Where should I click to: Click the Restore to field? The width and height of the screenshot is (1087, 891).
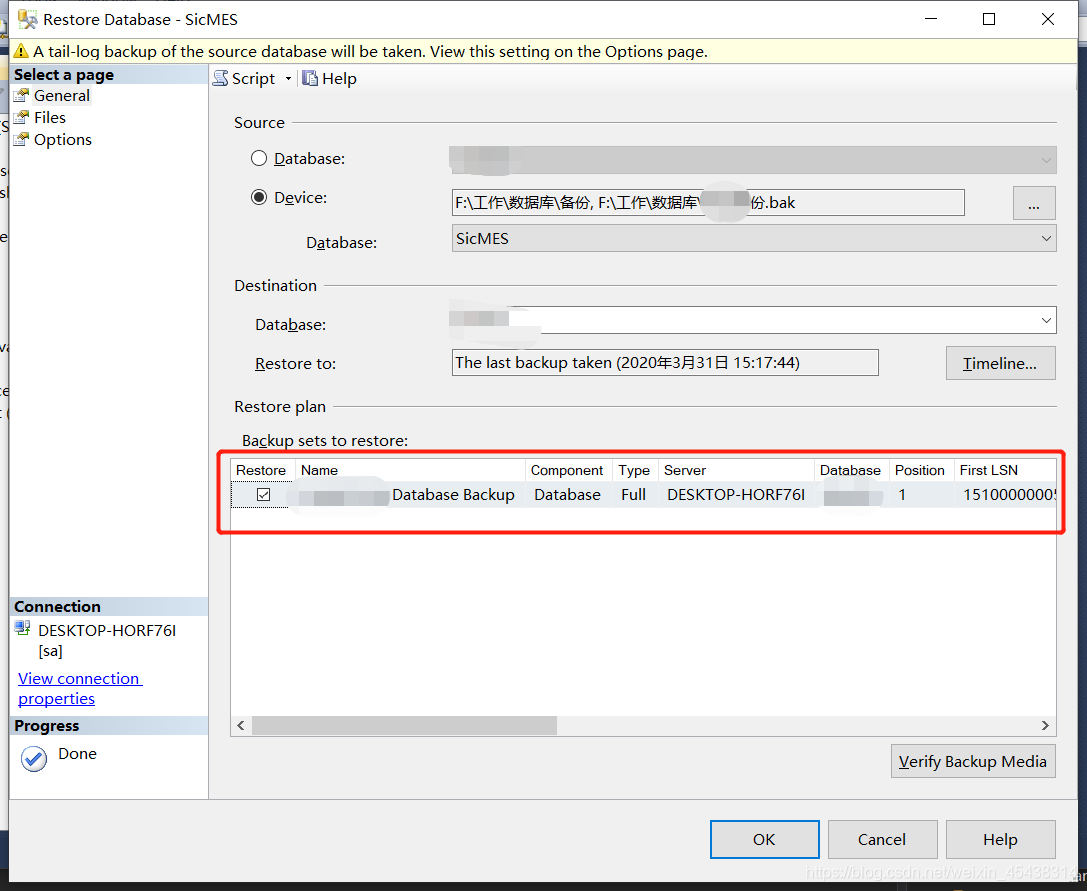point(665,363)
